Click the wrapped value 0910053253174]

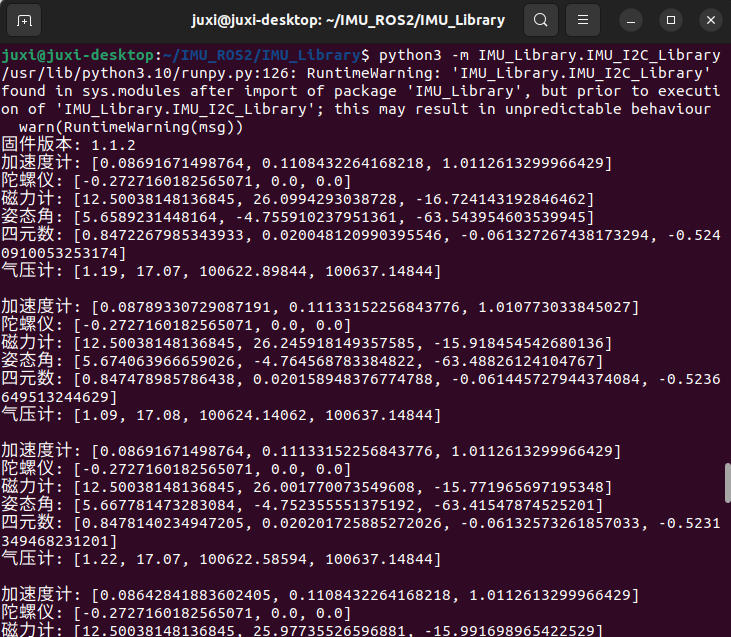coord(64,253)
